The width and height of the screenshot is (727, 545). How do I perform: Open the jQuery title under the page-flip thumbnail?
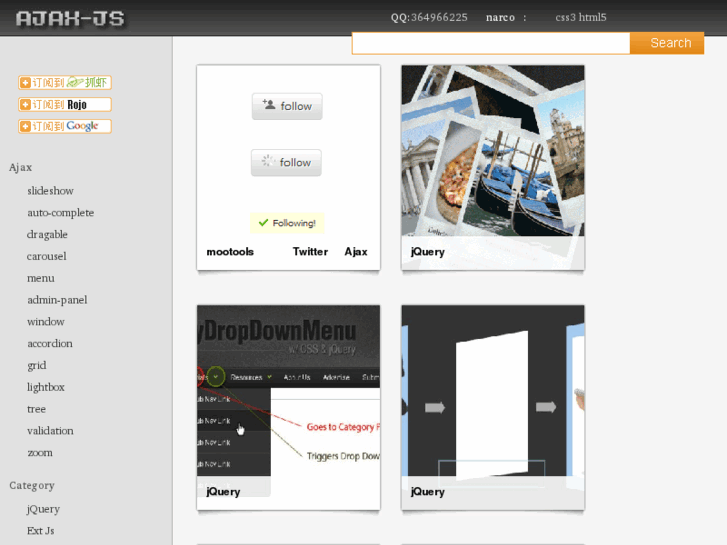[427, 492]
